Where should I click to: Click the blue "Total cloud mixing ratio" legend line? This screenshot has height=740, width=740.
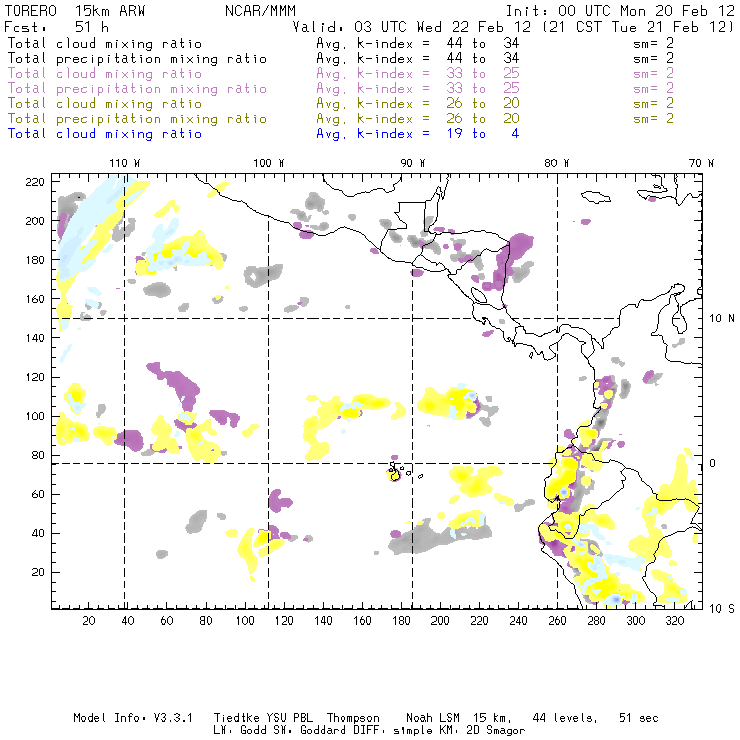tap(105, 134)
